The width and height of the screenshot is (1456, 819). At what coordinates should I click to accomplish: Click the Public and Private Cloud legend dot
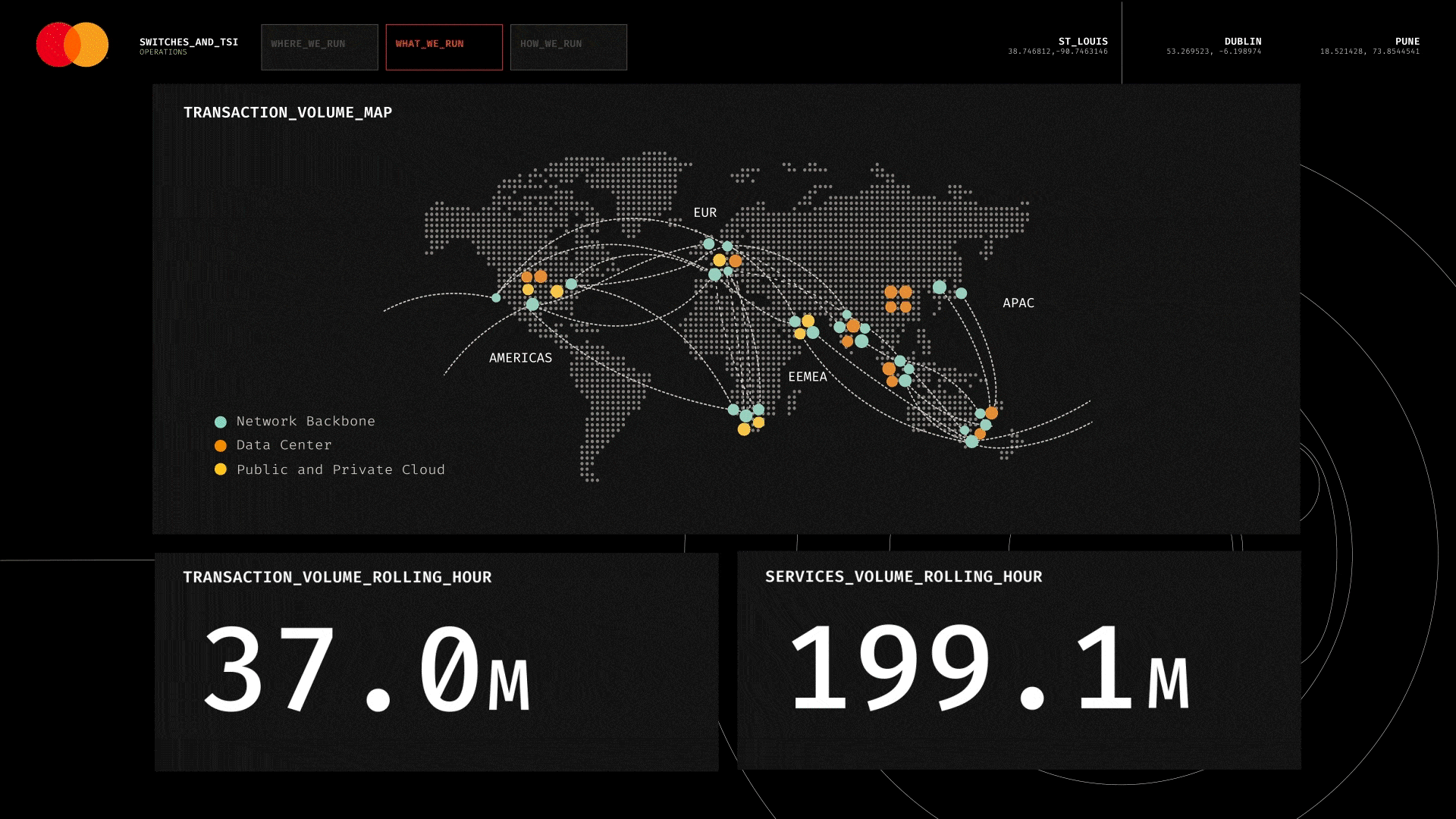[221, 469]
